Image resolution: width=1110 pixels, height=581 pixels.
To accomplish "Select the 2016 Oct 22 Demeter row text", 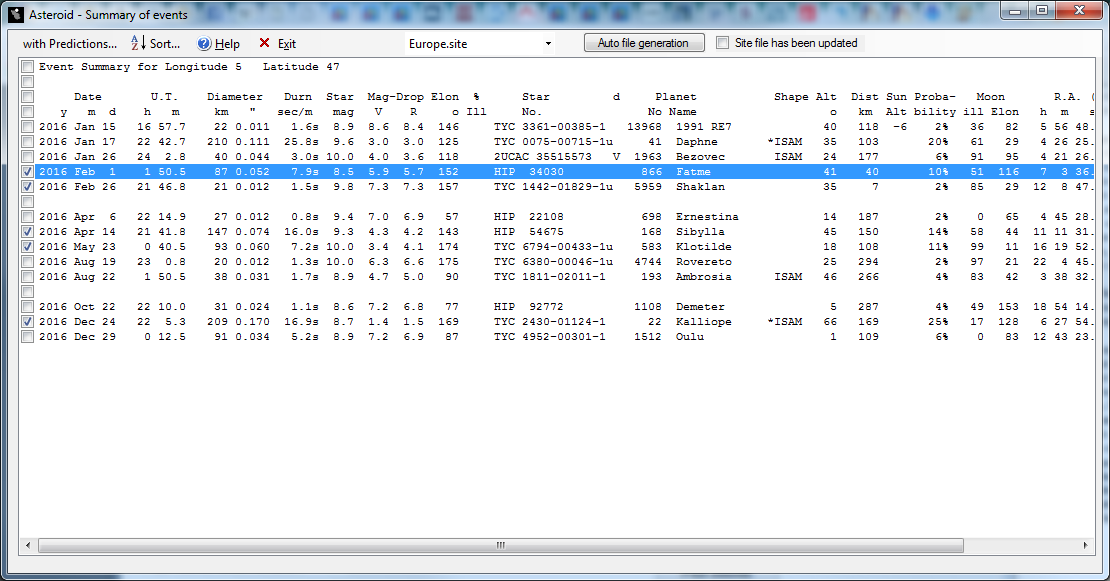I will coord(400,307).
